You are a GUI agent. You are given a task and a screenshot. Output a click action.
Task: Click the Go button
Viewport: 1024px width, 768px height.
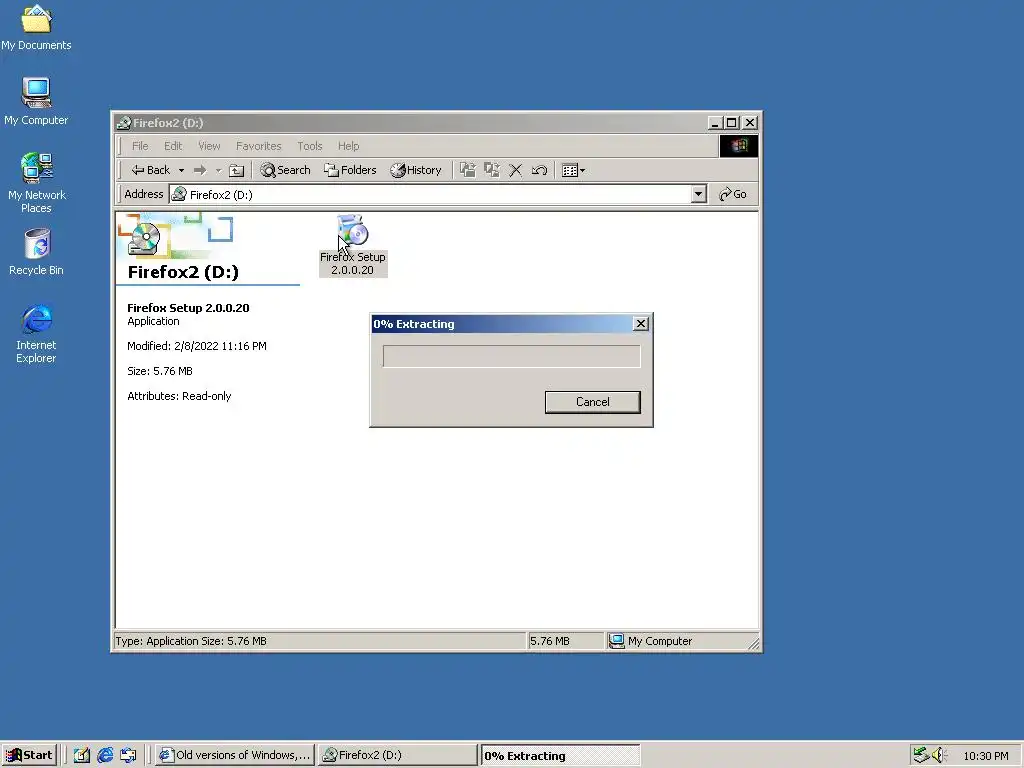733,194
